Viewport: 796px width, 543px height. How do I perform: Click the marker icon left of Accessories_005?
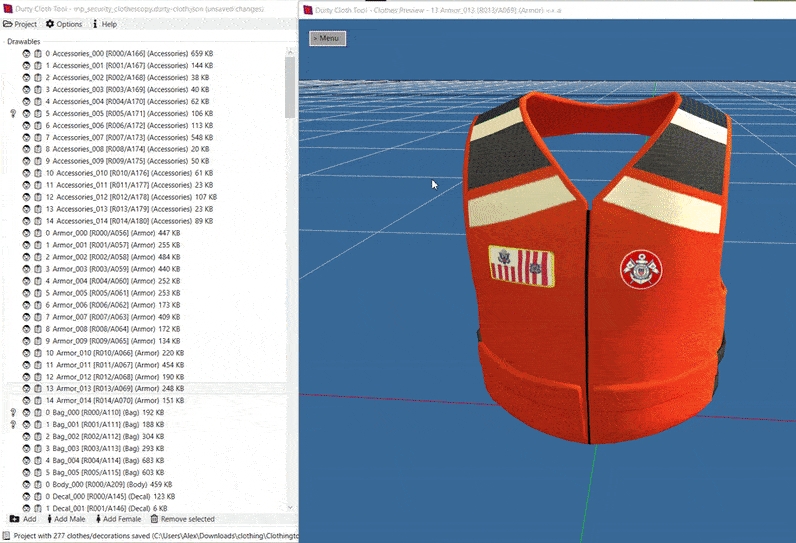[13, 113]
